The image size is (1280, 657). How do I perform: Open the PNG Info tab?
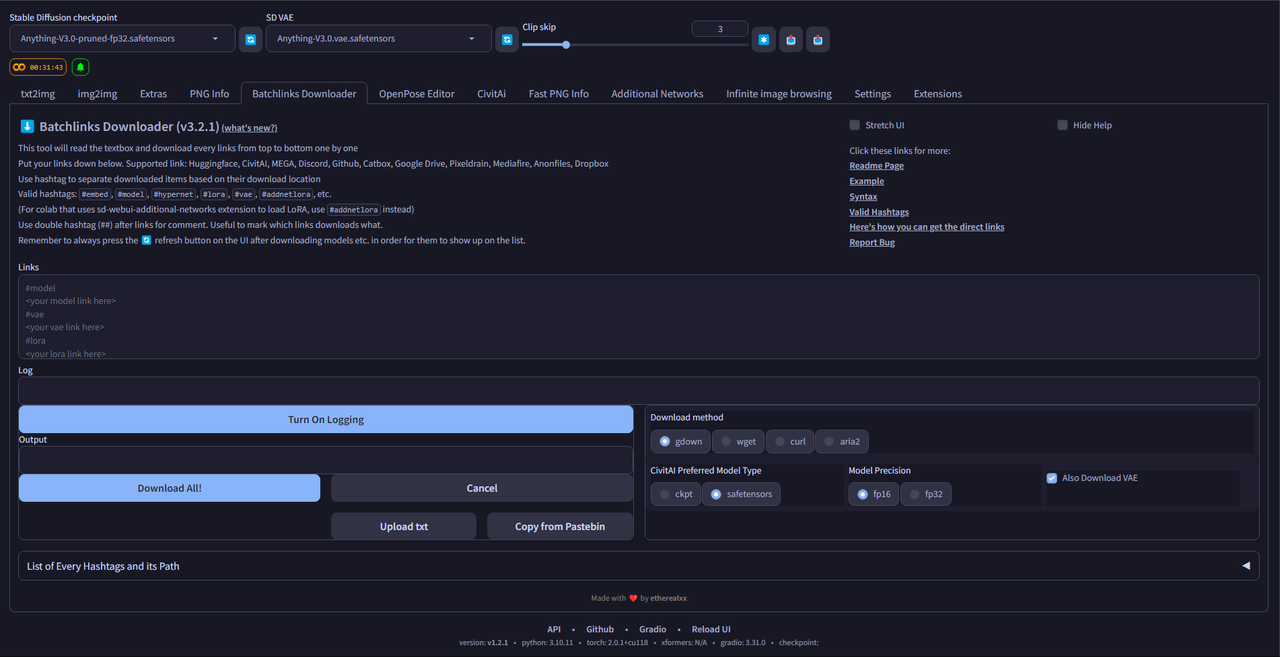click(x=209, y=93)
